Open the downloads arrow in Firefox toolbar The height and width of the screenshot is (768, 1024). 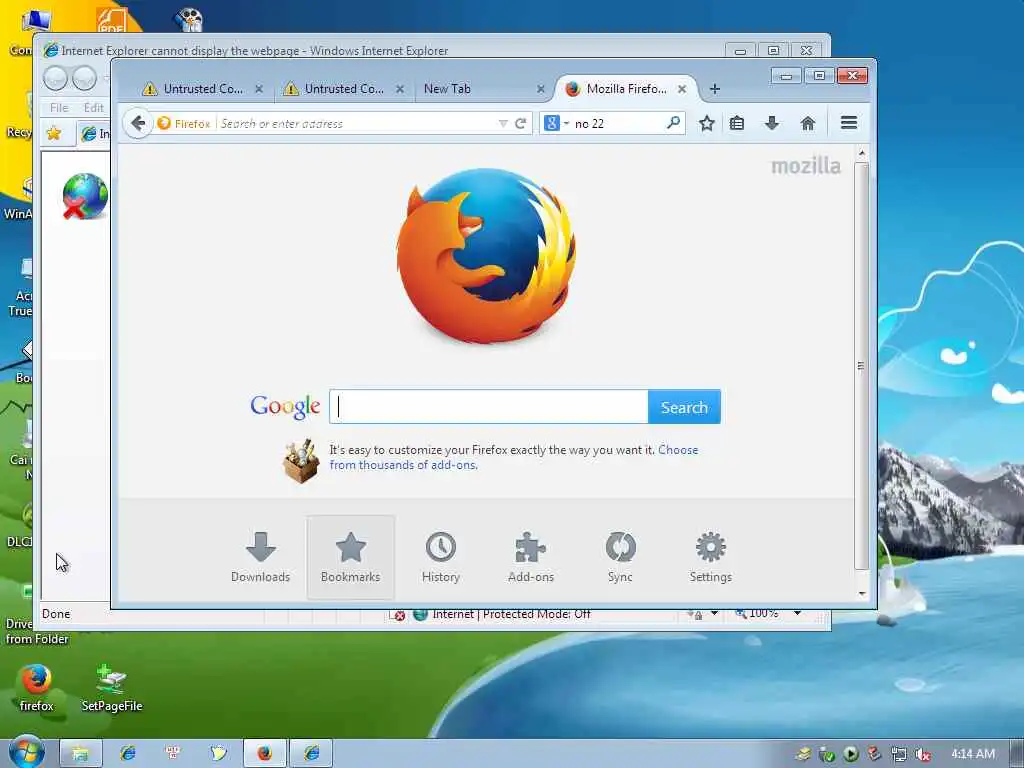(x=772, y=123)
